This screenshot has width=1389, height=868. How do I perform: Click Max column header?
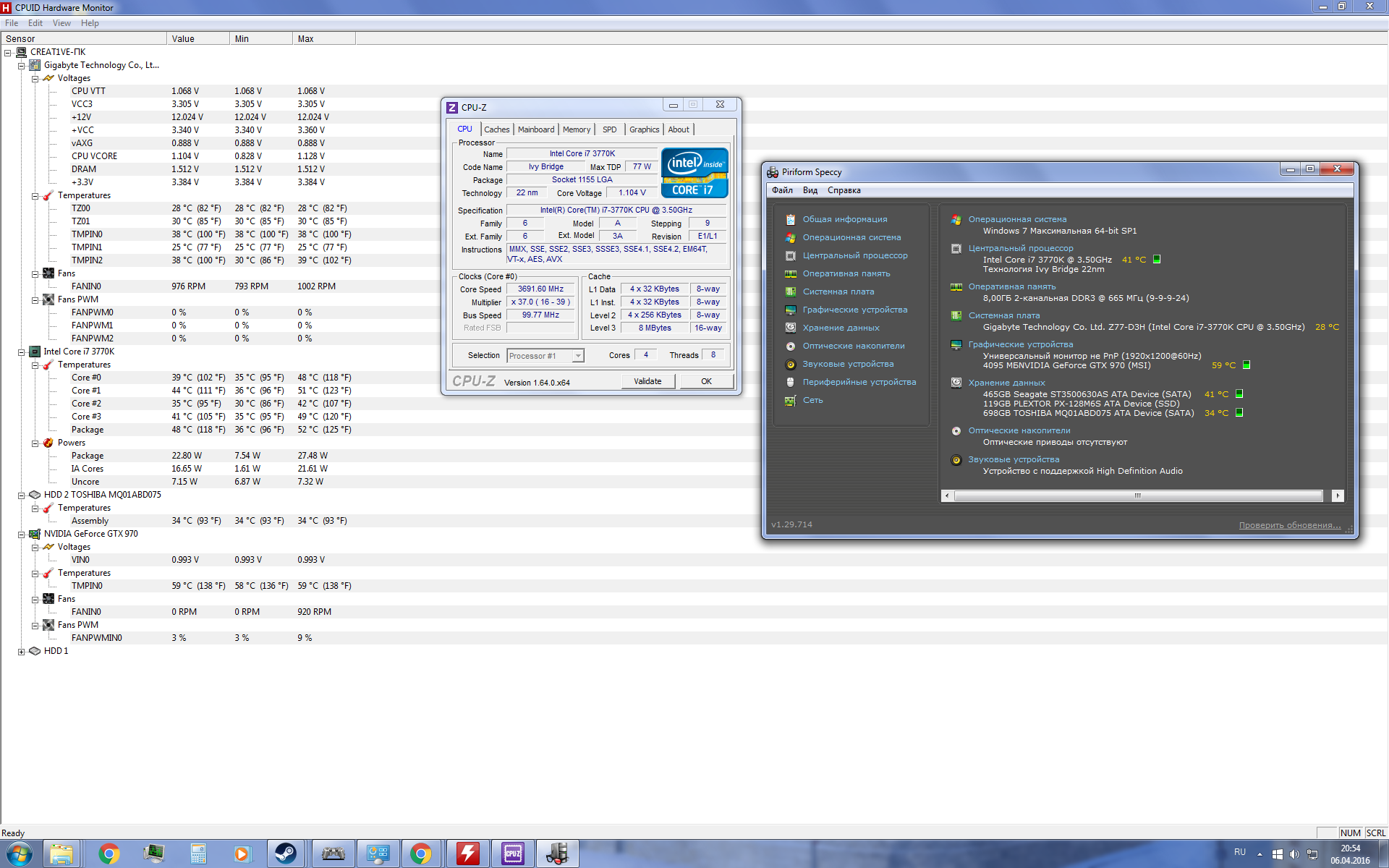324,38
